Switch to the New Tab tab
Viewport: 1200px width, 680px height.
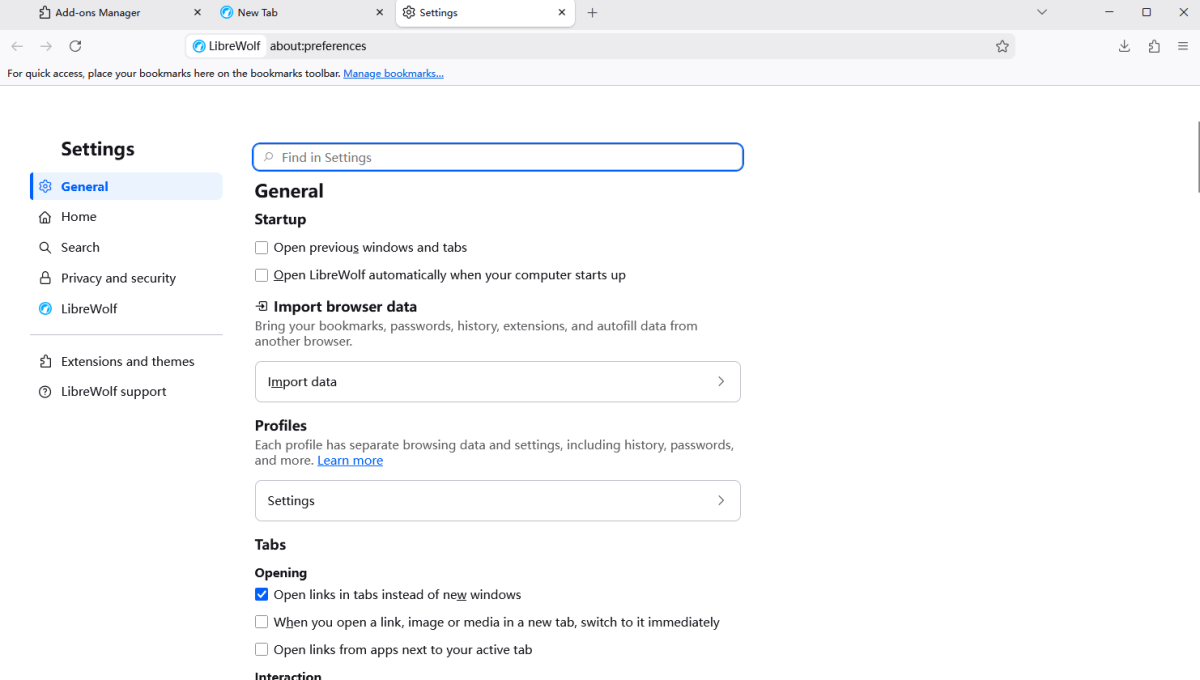tap(300, 13)
